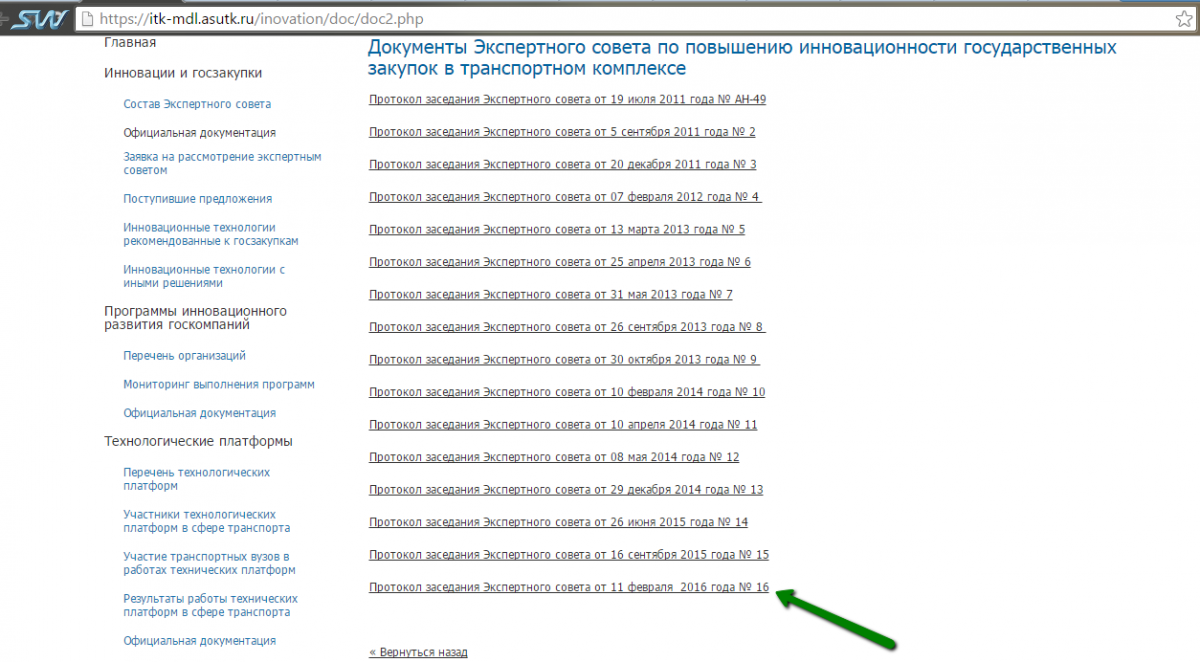The height and width of the screenshot is (662, 1200).
Task: Open protocol from 13 марта 2013 № 5
Action: [556, 230]
